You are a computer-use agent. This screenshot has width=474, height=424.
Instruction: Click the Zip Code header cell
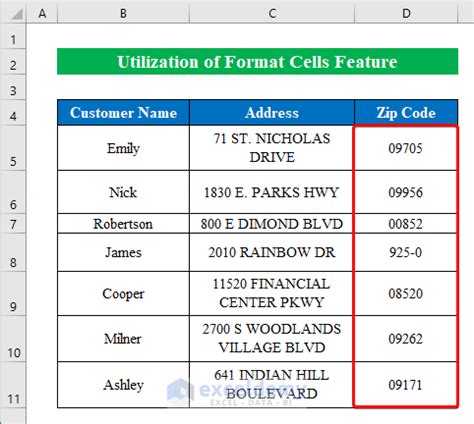[x=406, y=113]
